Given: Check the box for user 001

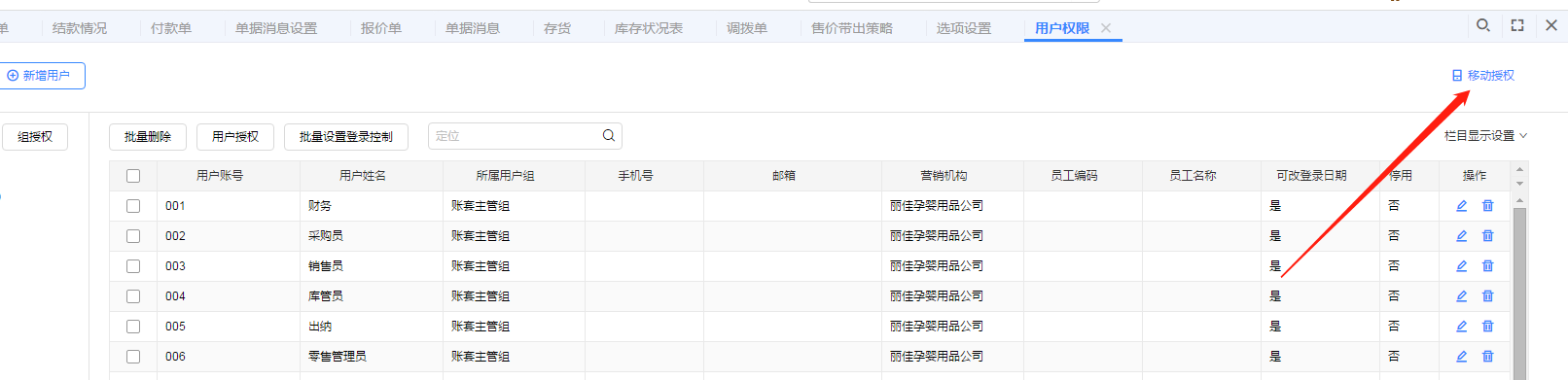Looking at the screenshot, I should (x=133, y=206).
